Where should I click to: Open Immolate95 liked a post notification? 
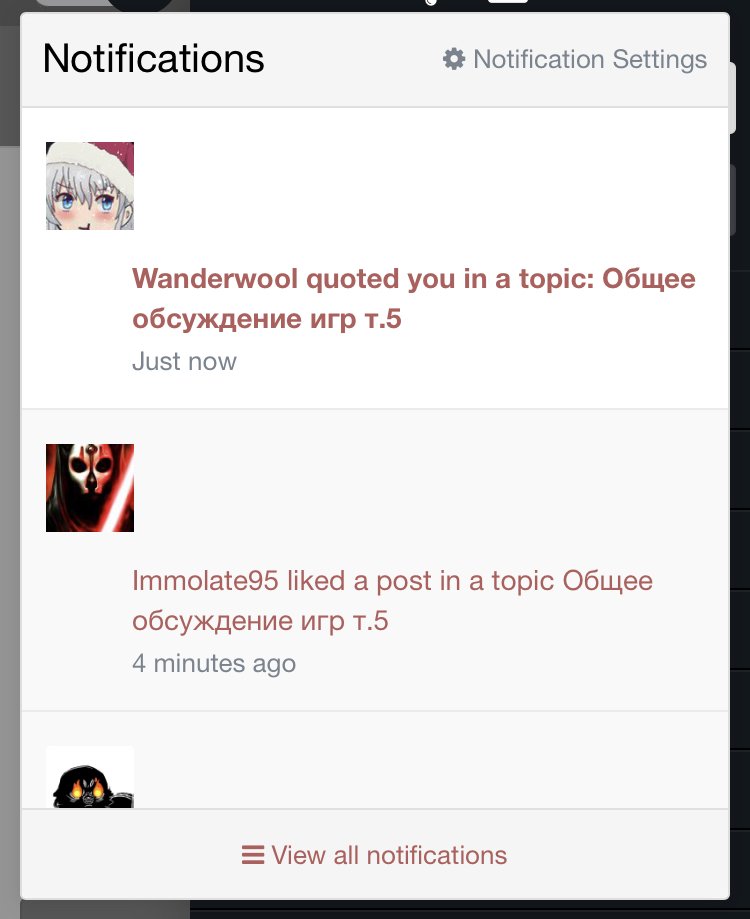click(392, 600)
